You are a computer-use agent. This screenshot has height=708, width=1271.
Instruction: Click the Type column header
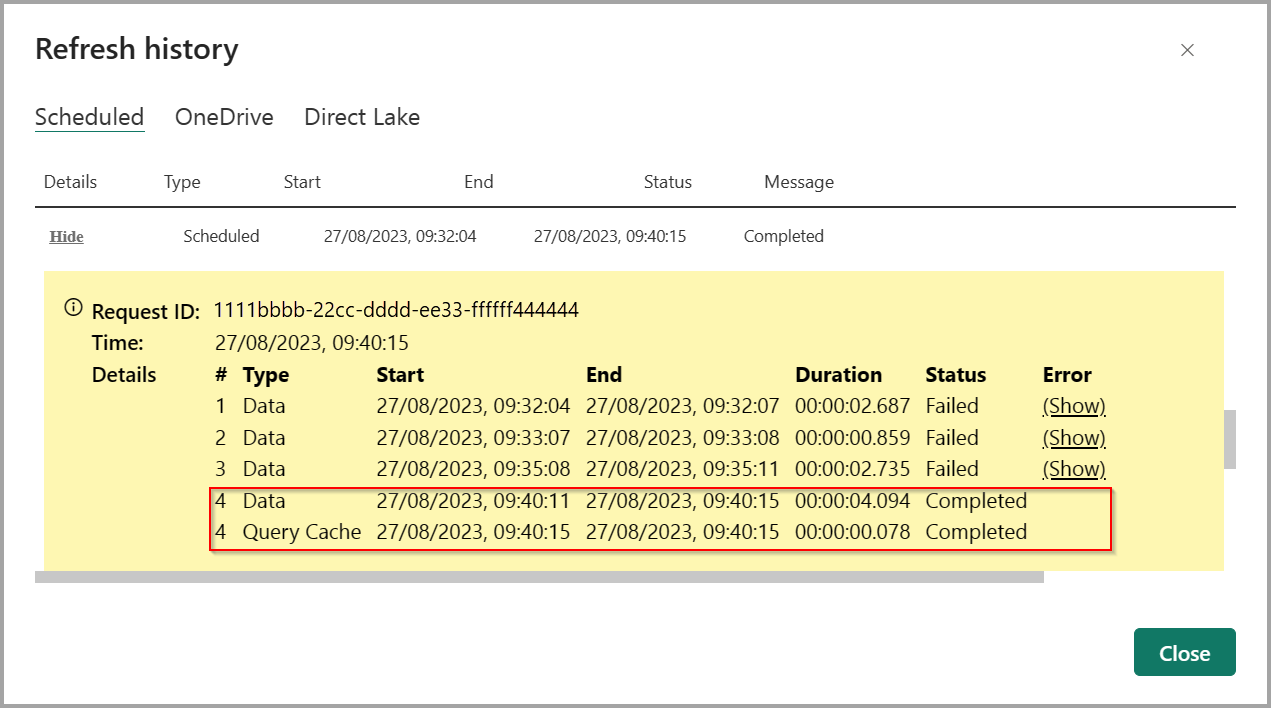[x=182, y=181]
